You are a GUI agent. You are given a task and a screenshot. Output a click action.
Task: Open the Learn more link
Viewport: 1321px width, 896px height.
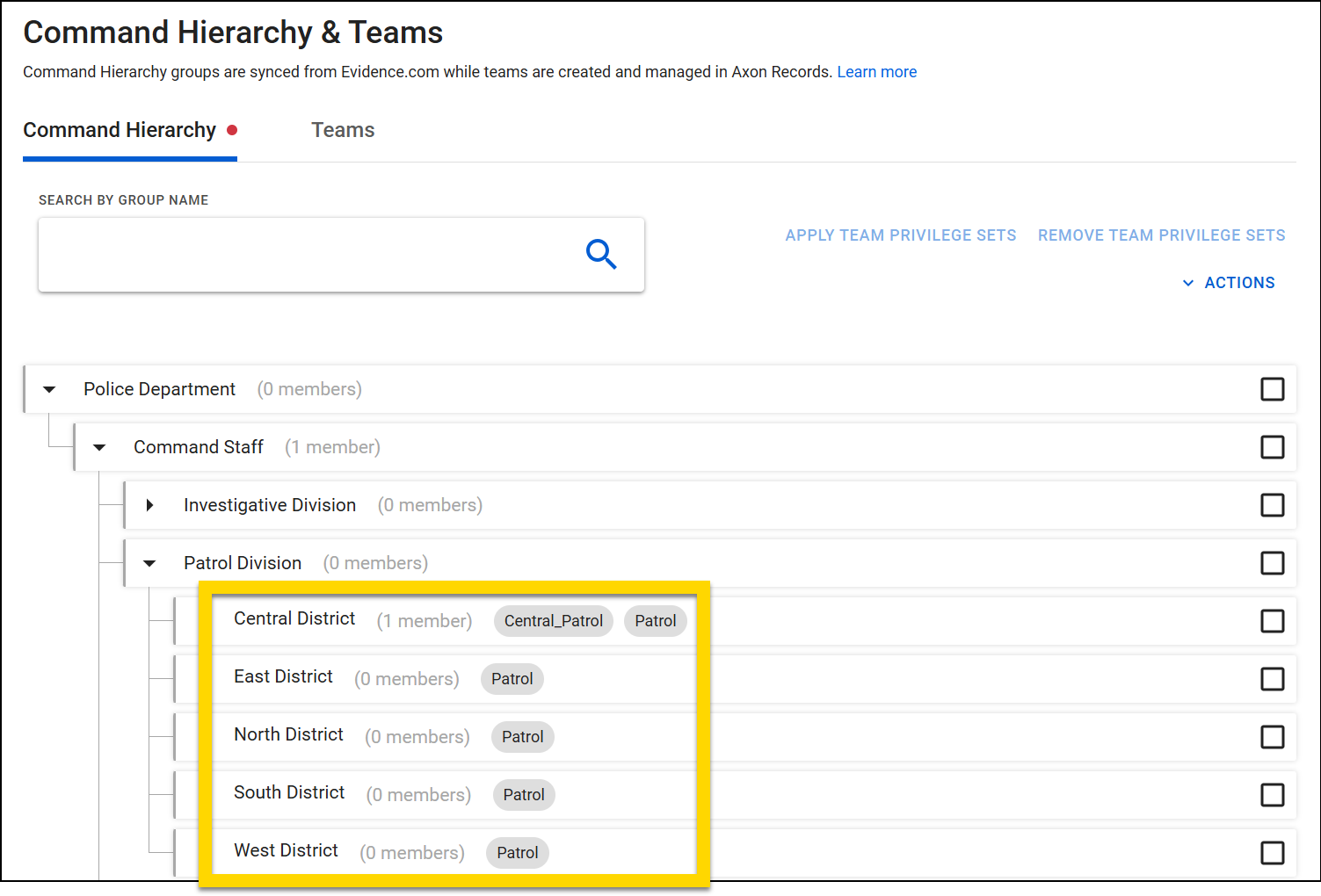(876, 72)
